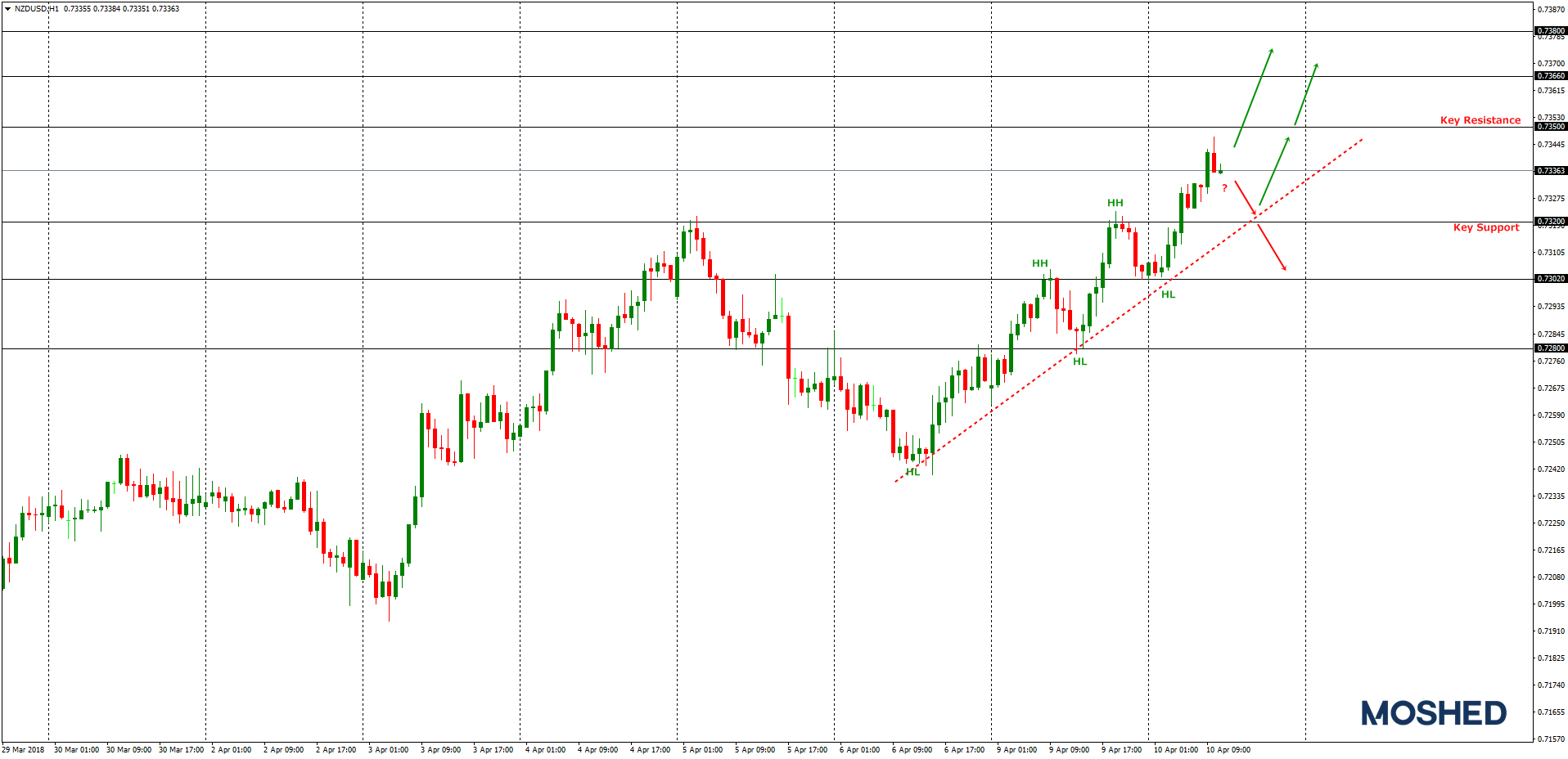Select the lowest HL label near trendline start
Image resolution: width=1568 pixels, height=759 pixels.
(x=912, y=472)
